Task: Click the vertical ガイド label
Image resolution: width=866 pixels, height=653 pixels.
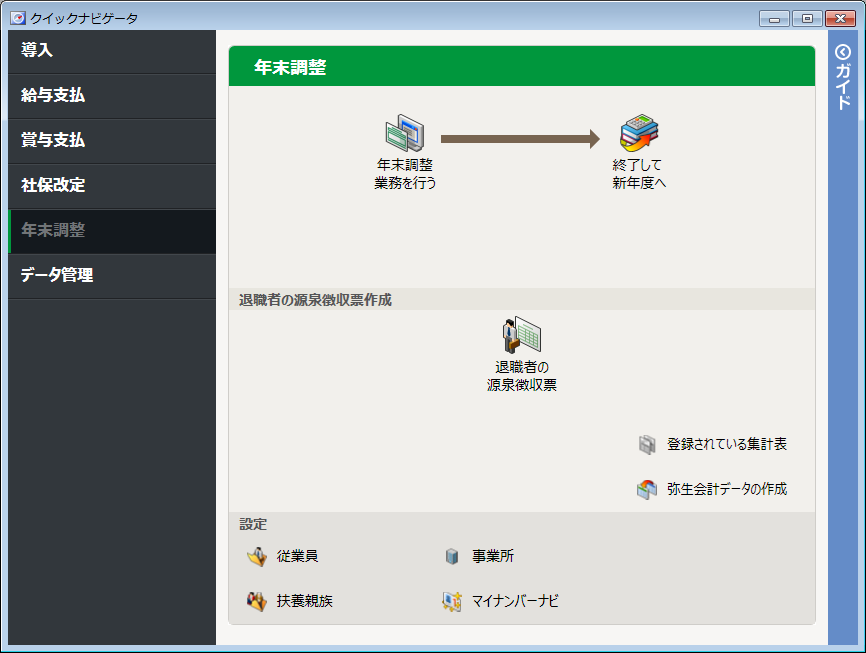Action: pyautogui.click(x=843, y=87)
